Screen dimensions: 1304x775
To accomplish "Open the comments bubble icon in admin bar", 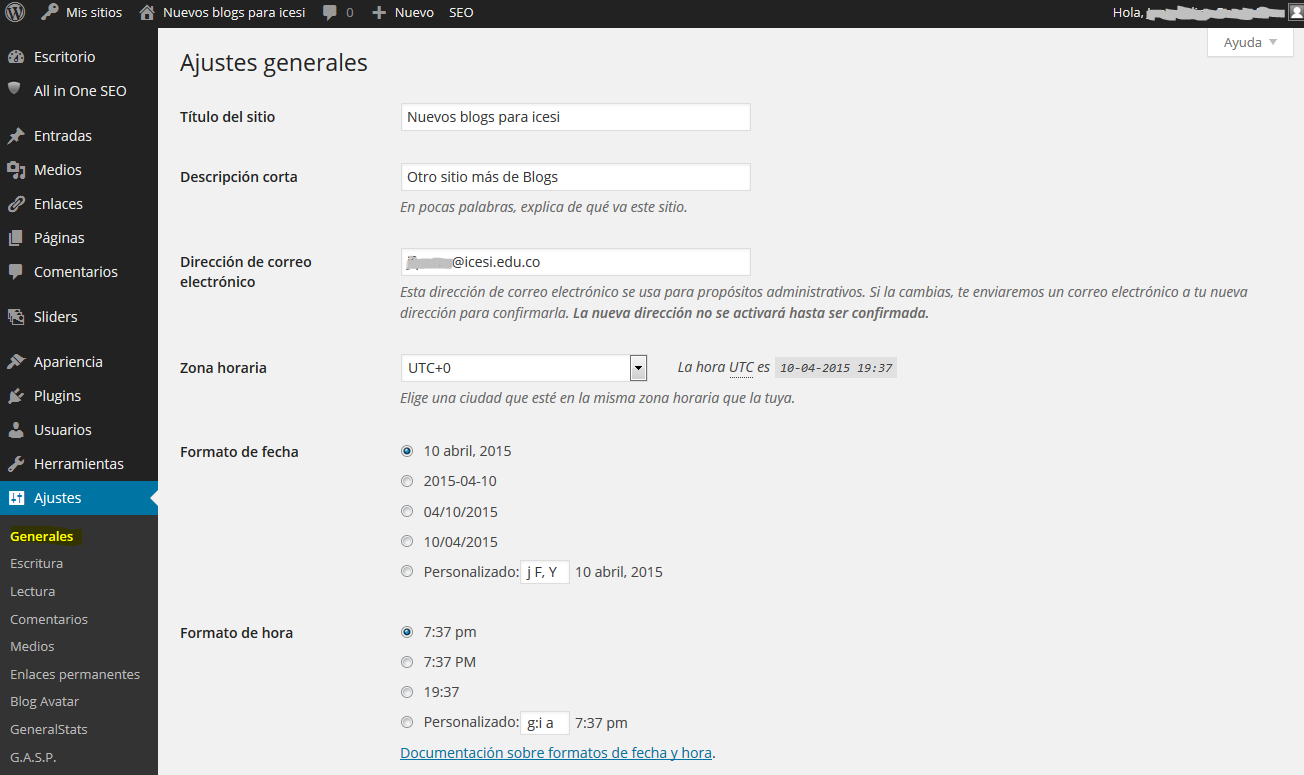I will click(x=330, y=13).
